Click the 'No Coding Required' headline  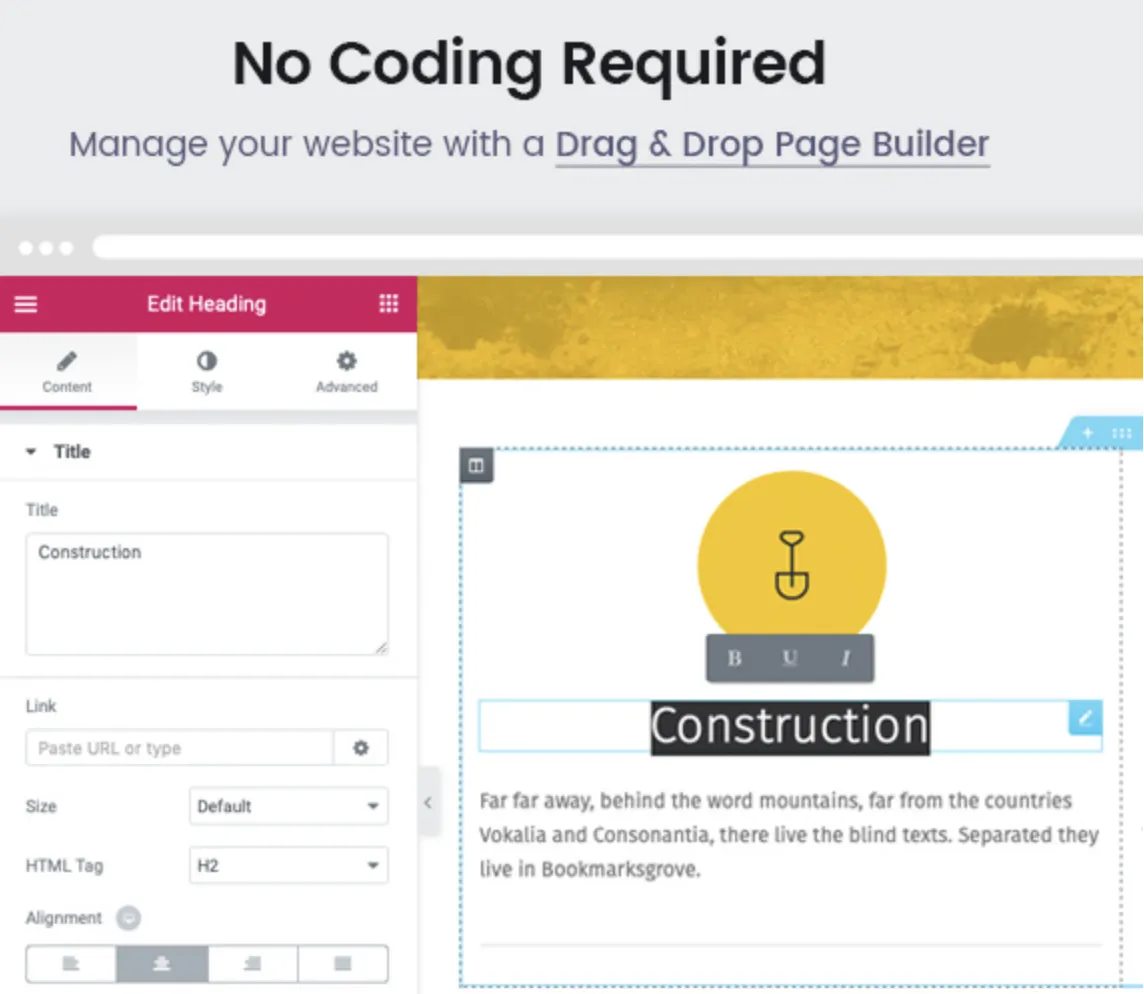[529, 64]
